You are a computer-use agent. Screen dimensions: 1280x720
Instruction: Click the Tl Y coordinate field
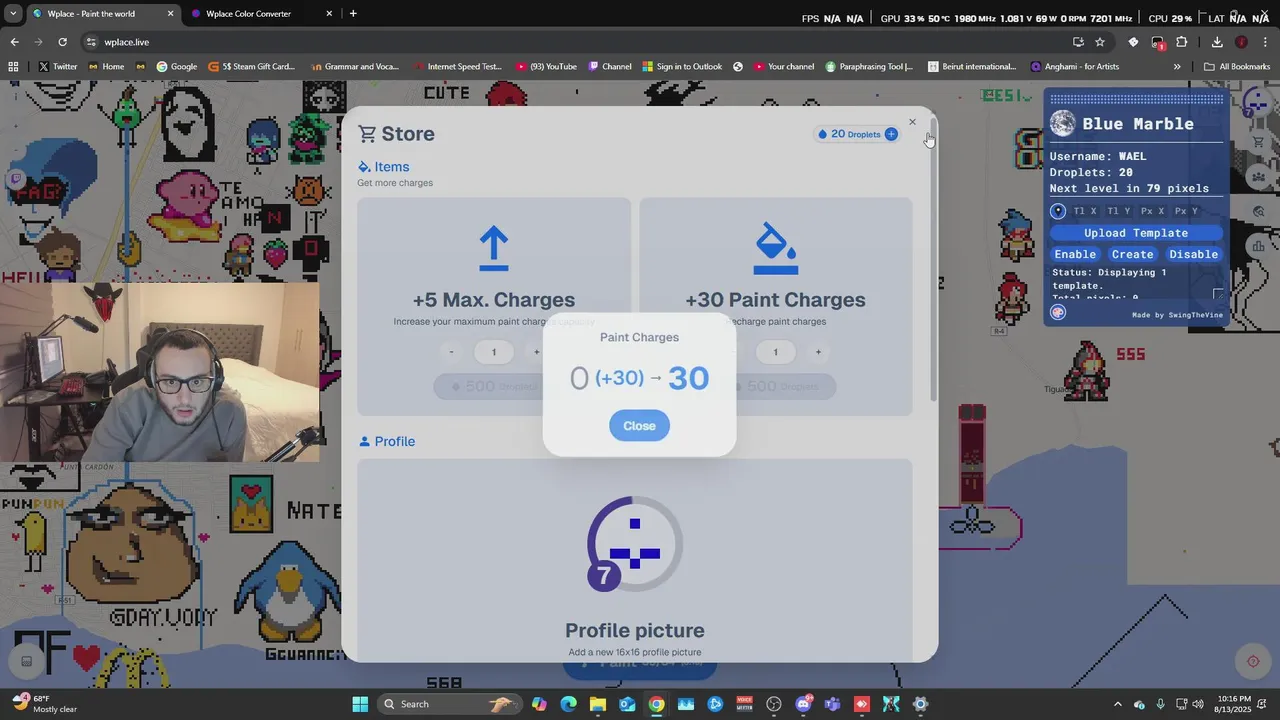pyautogui.click(x=1118, y=211)
